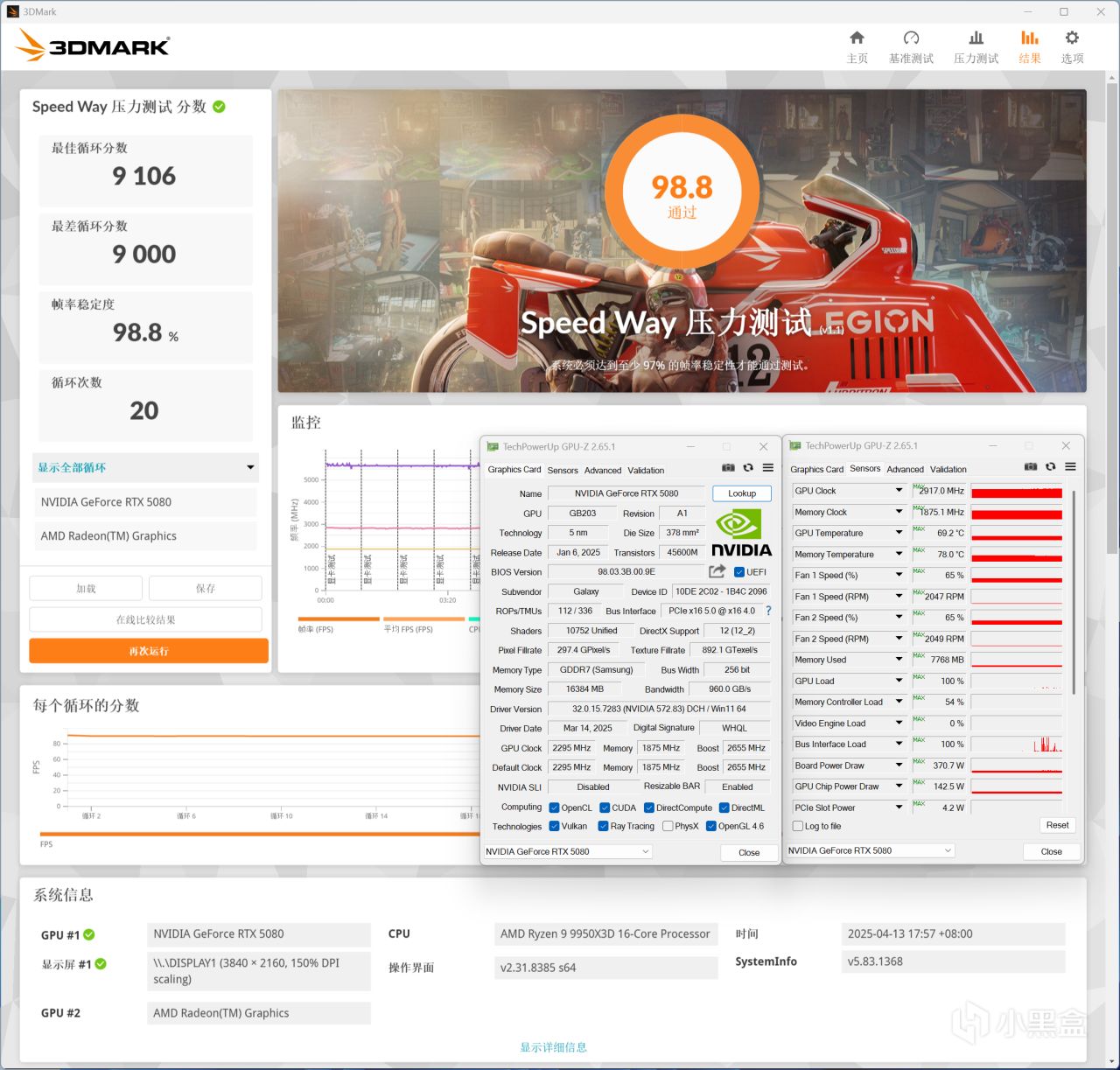Click the 加载 load button
The height and width of the screenshot is (1070, 1120).
pyautogui.click(x=86, y=588)
